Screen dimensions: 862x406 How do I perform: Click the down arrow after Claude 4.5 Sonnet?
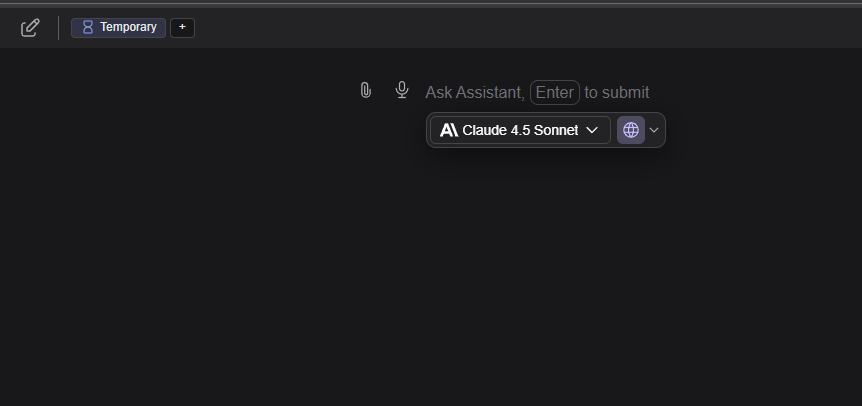click(x=592, y=130)
